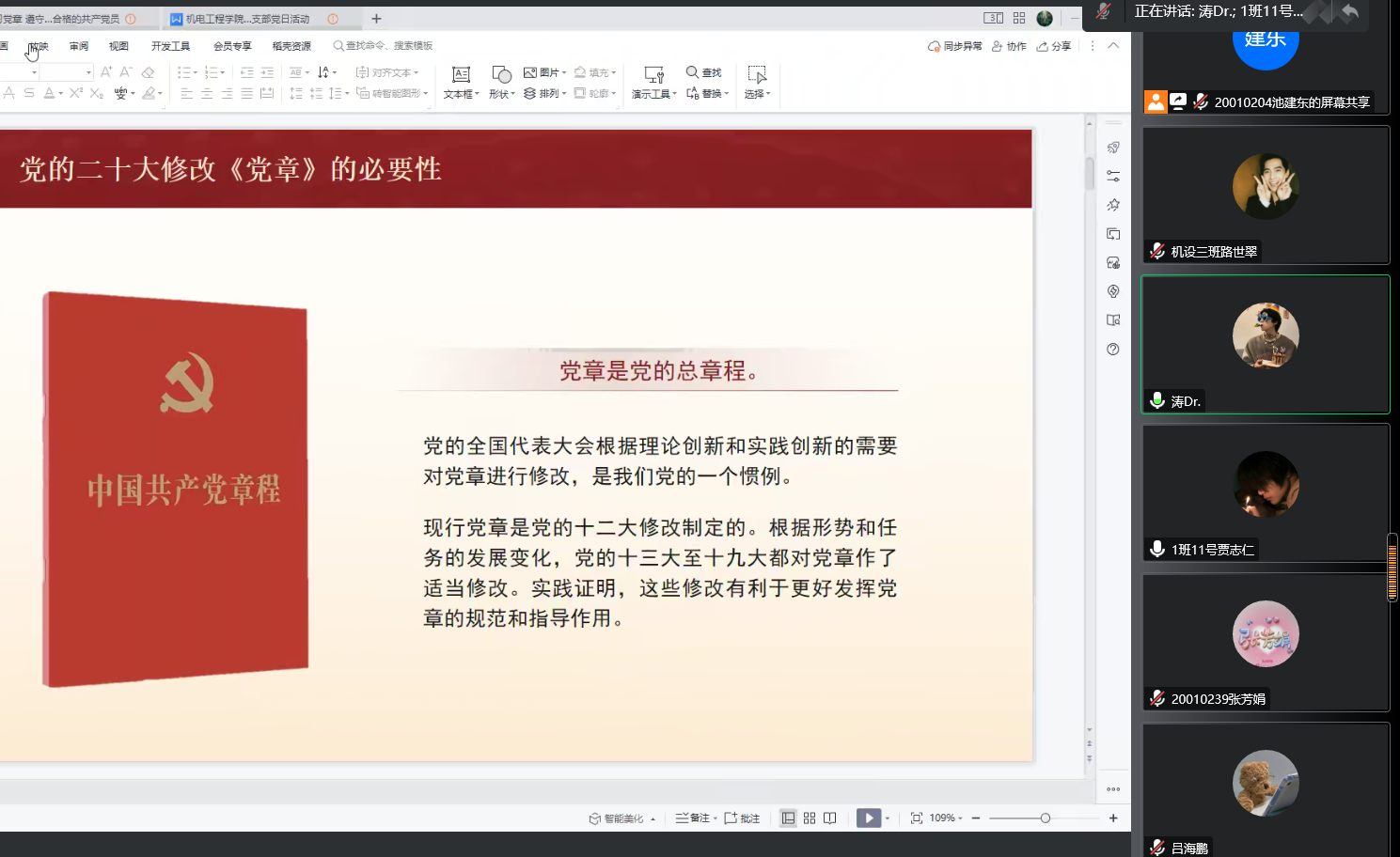Open the properties sliders pane in sidebar

coord(1113,176)
